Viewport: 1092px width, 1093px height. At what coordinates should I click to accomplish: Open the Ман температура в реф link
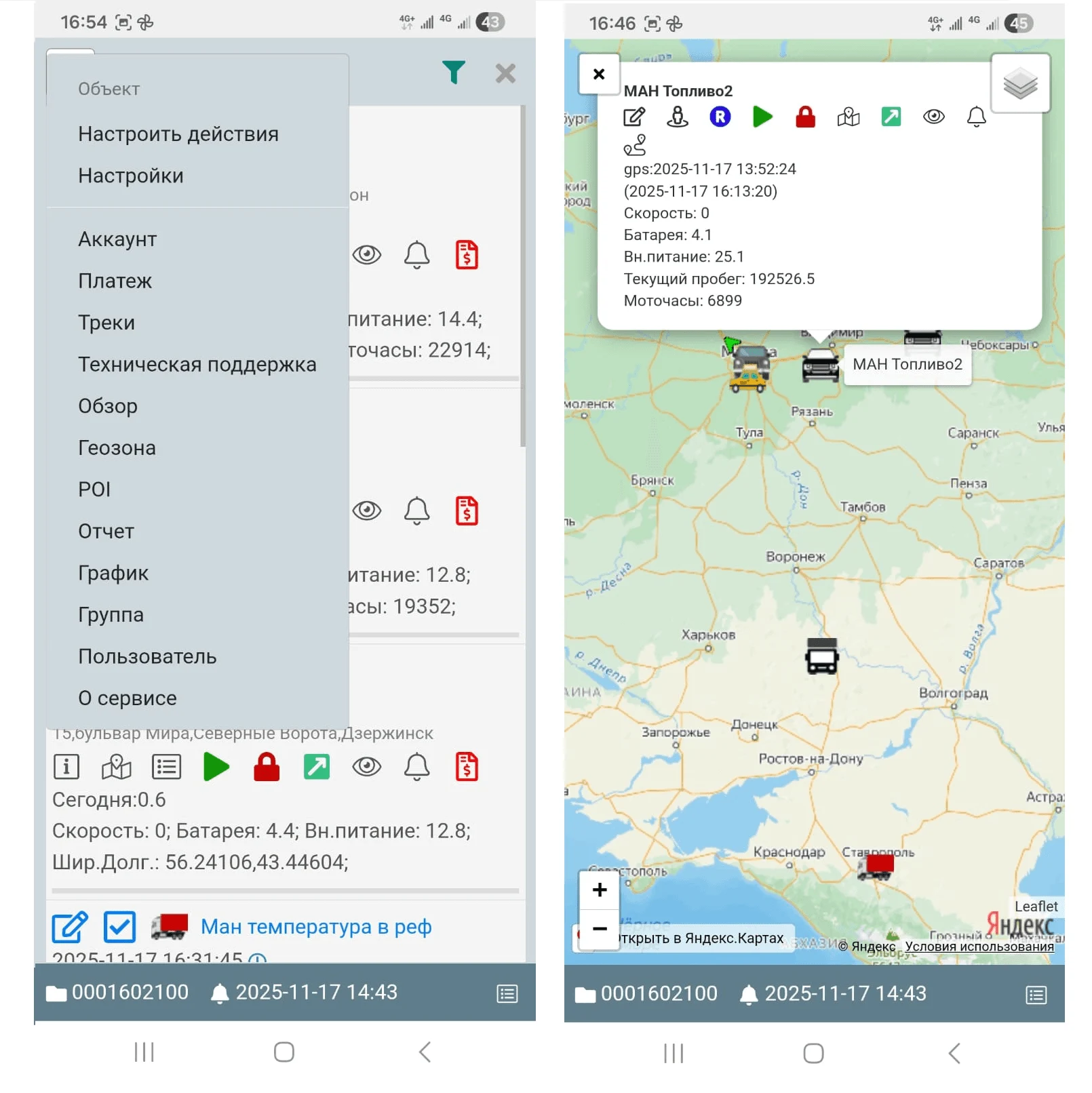(x=316, y=927)
